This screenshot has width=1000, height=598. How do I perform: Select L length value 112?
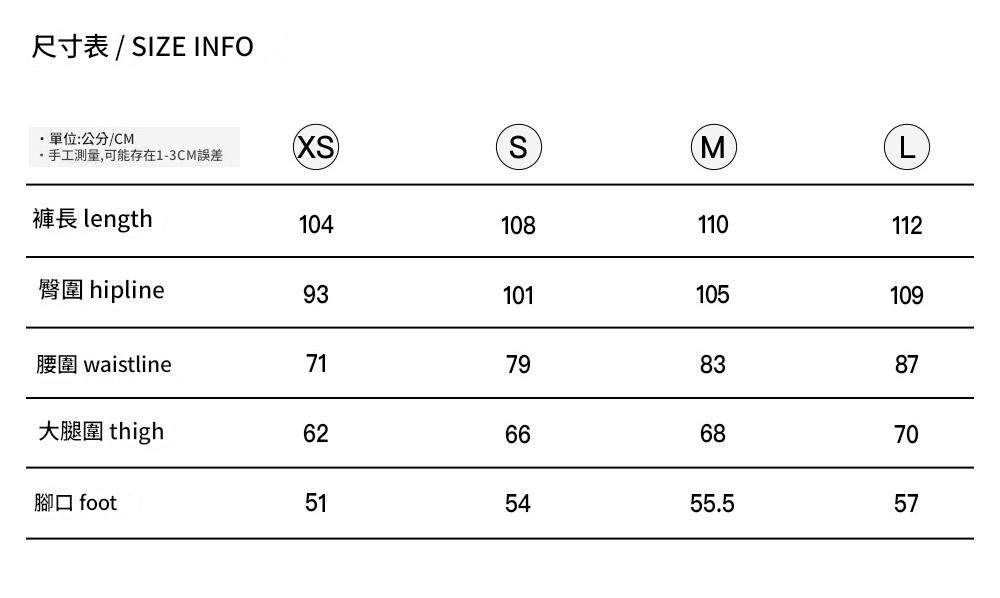907,226
